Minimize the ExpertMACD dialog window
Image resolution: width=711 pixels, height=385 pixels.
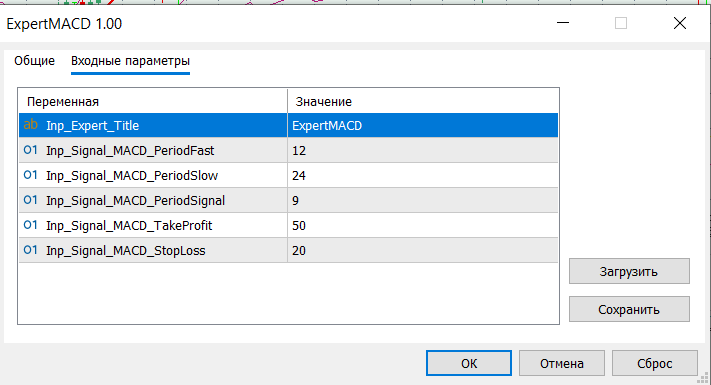click(x=563, y=23)
